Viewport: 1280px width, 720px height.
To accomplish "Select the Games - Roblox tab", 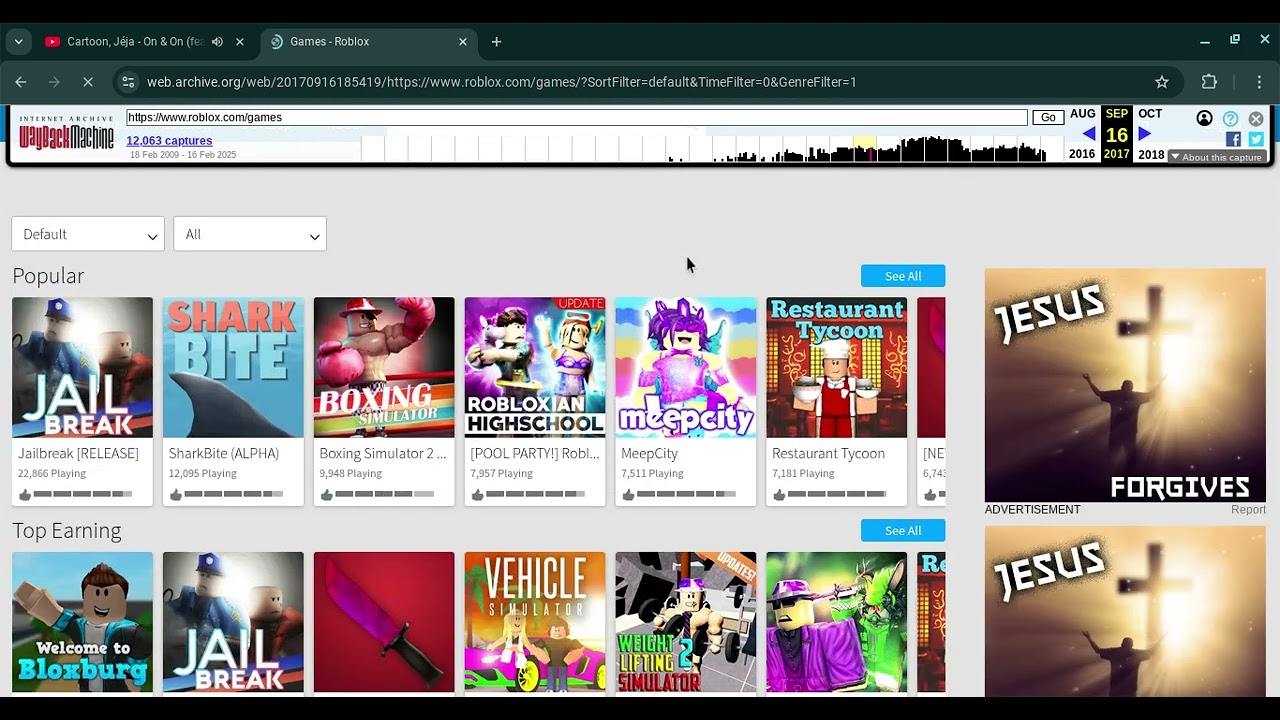I will [x=369, y=42].
